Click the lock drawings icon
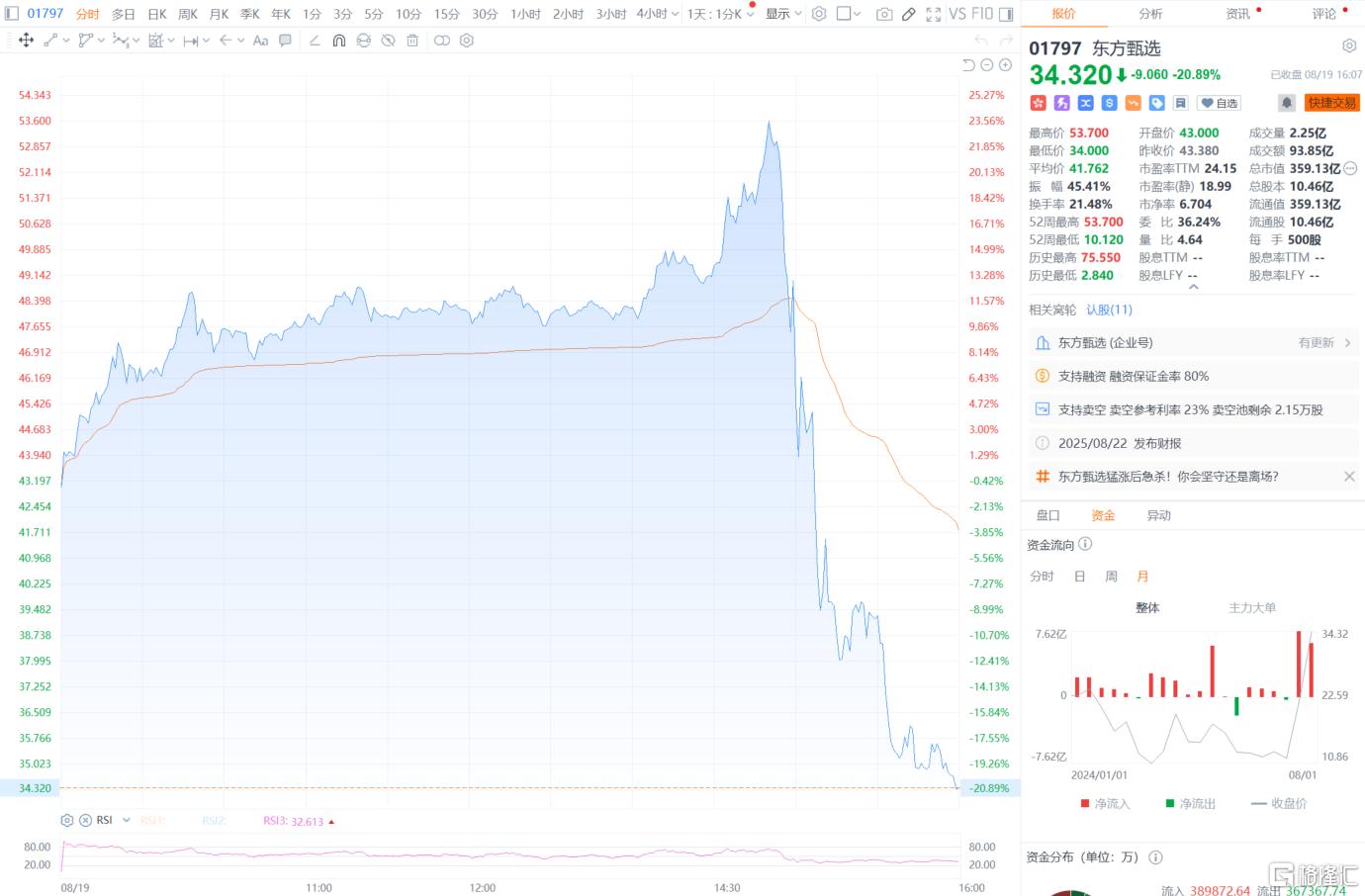This screenshot has width=1365, height=896. click(364, 41)
